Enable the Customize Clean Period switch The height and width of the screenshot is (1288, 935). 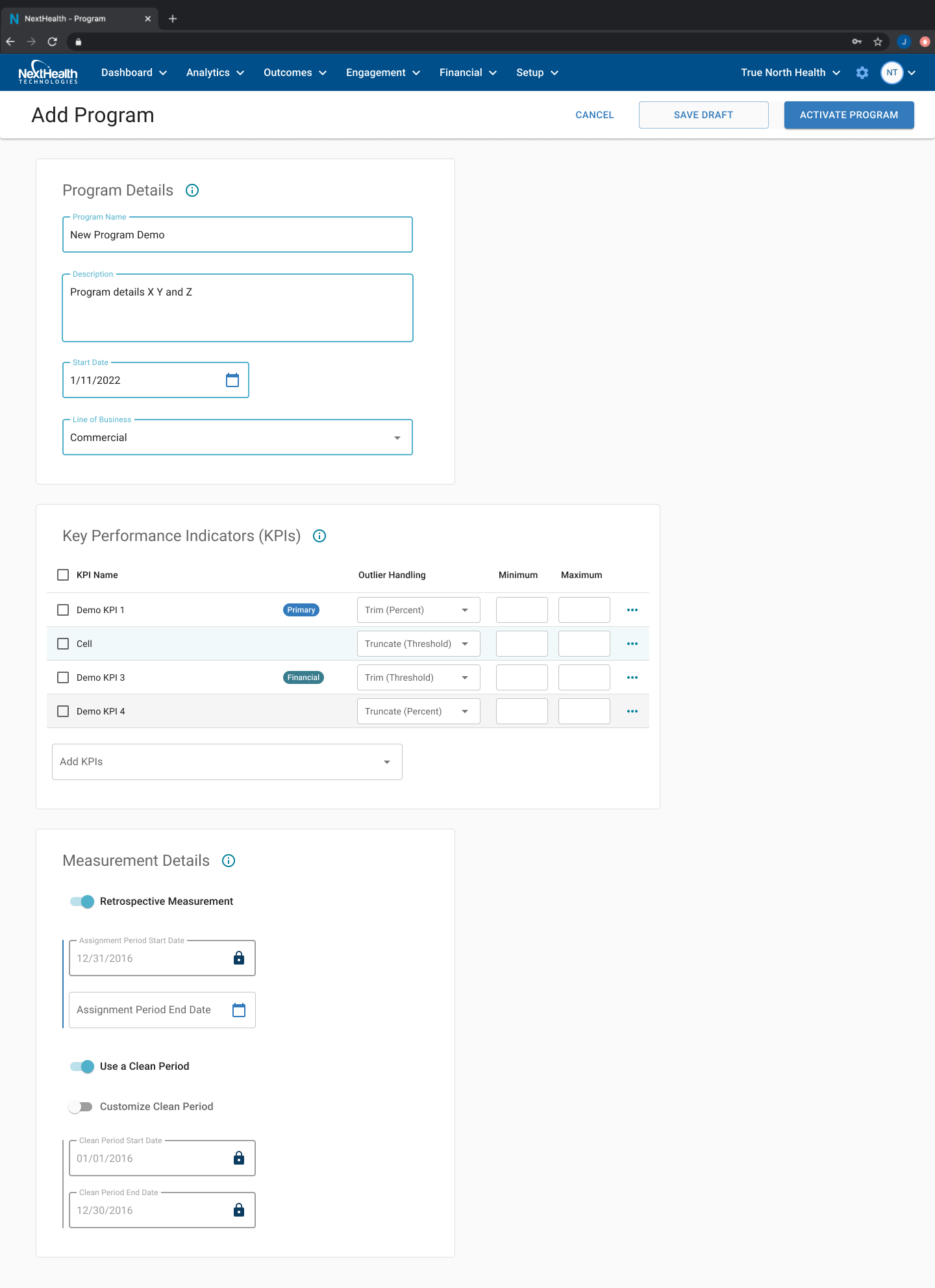tap(81, 1107)
